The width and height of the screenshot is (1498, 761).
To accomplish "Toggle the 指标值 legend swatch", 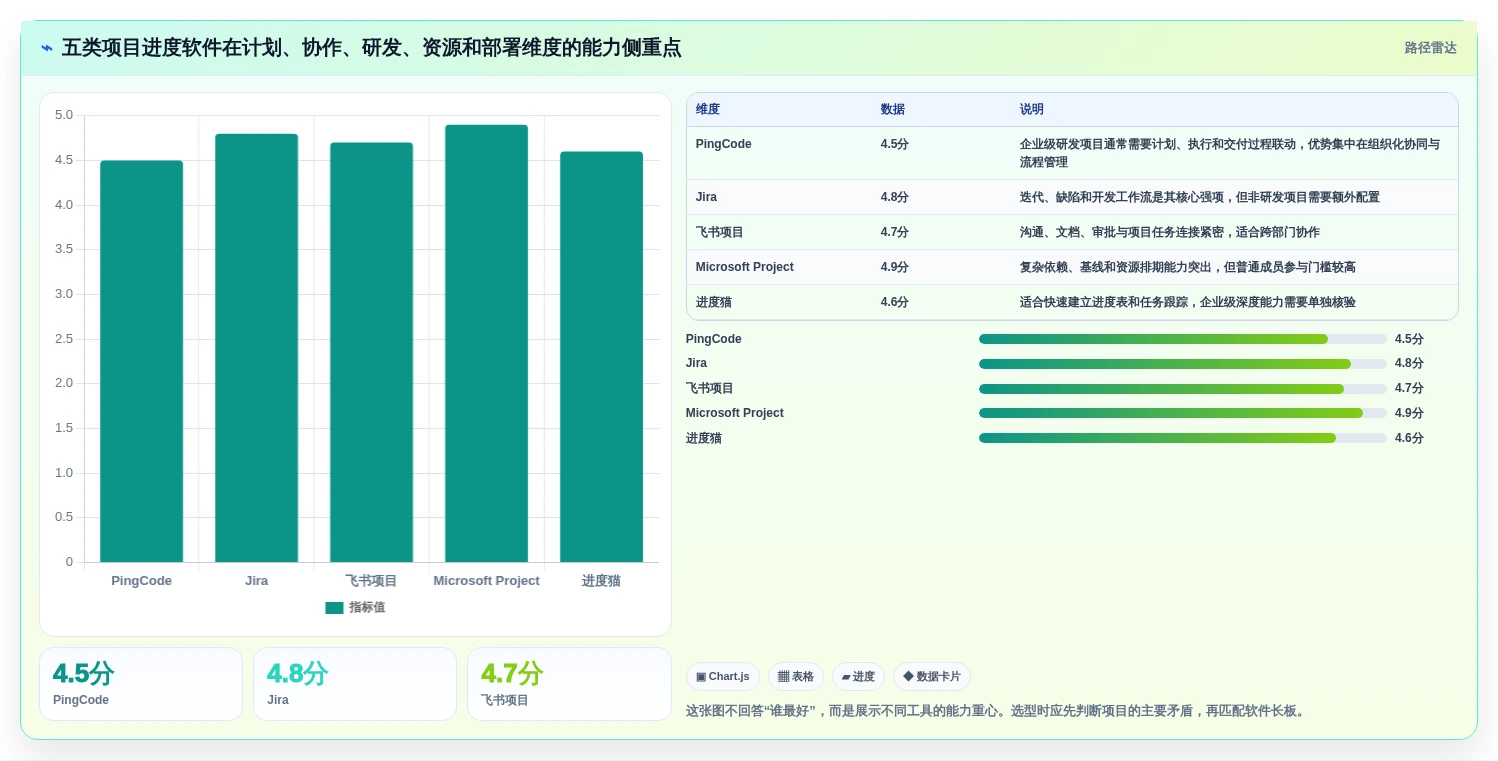I will 334,608.
